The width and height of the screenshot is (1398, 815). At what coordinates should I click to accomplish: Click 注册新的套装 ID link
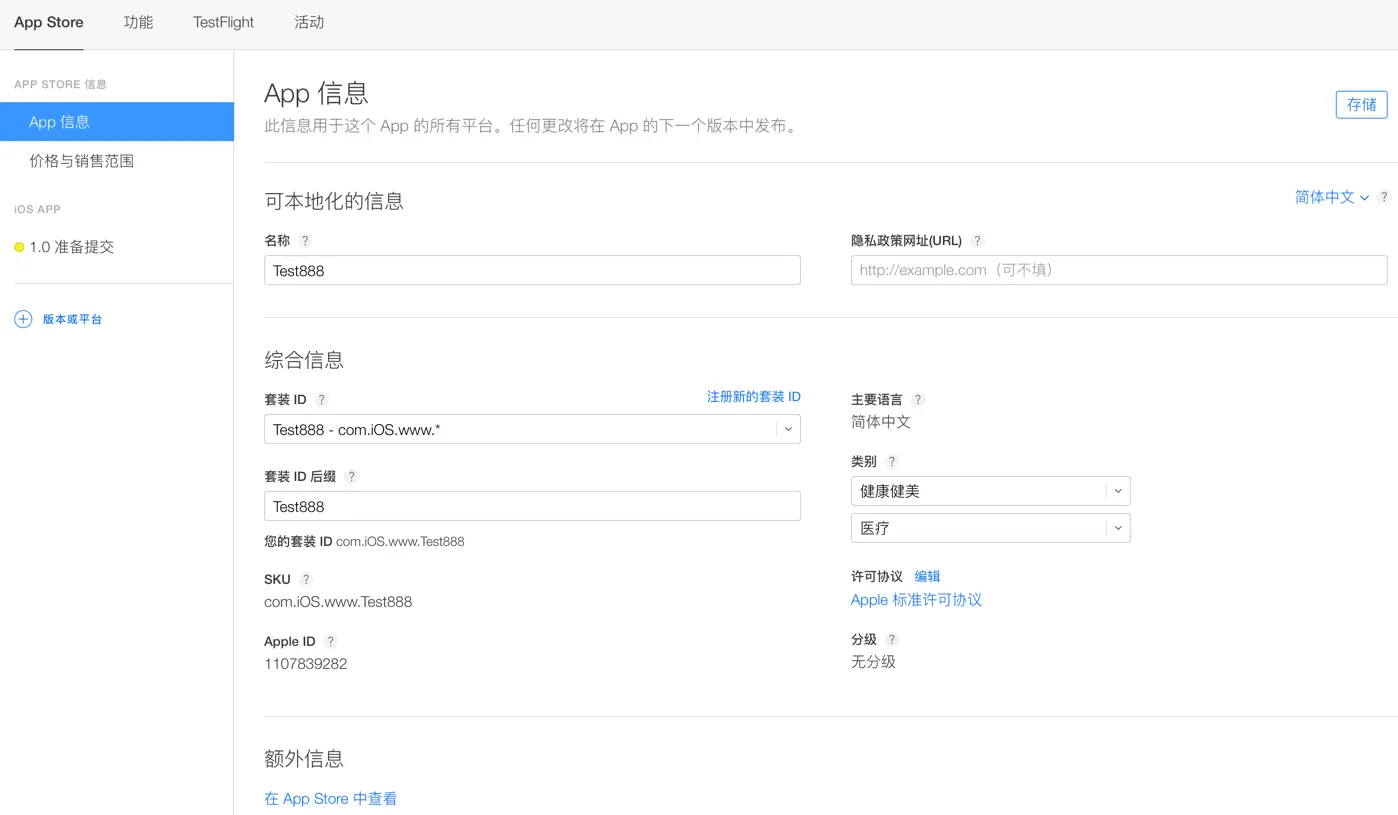point(754,397)
